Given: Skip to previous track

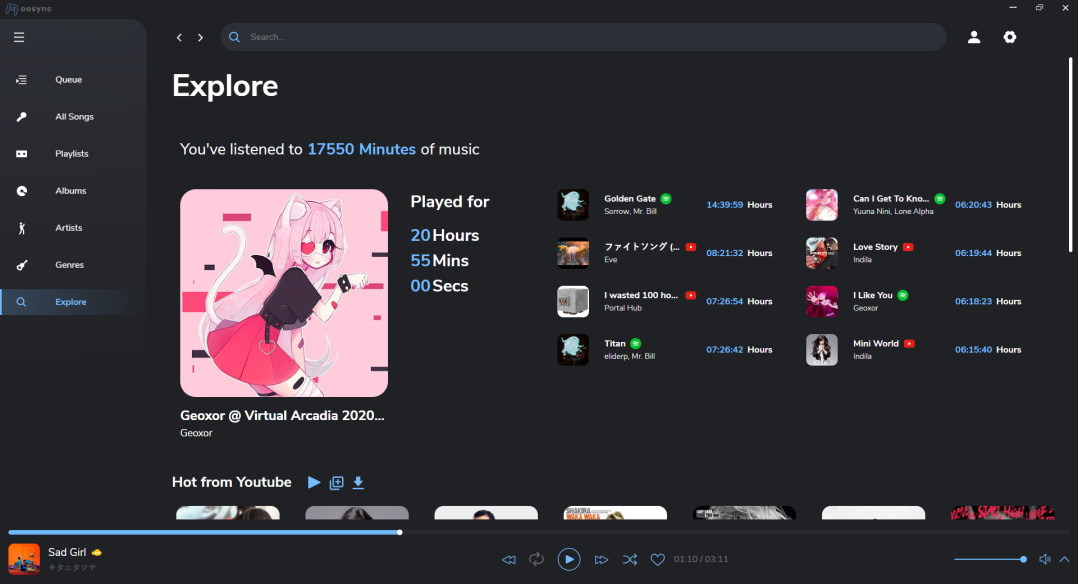Looking at the screenshot, I should pyautogui.click(x=509, y=559).
